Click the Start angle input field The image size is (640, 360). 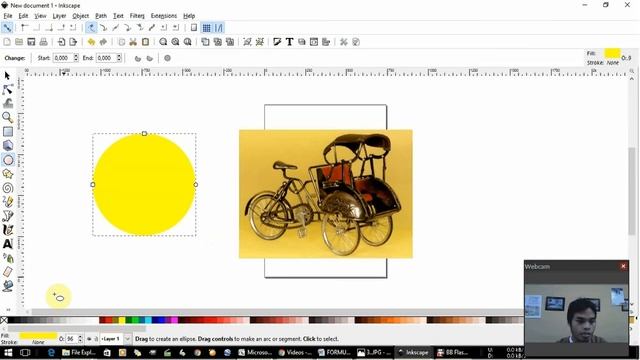(x=63, y=58)
